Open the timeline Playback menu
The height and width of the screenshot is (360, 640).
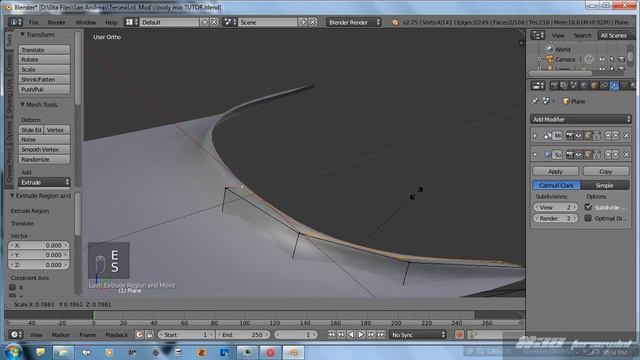[x=116, y=335]
